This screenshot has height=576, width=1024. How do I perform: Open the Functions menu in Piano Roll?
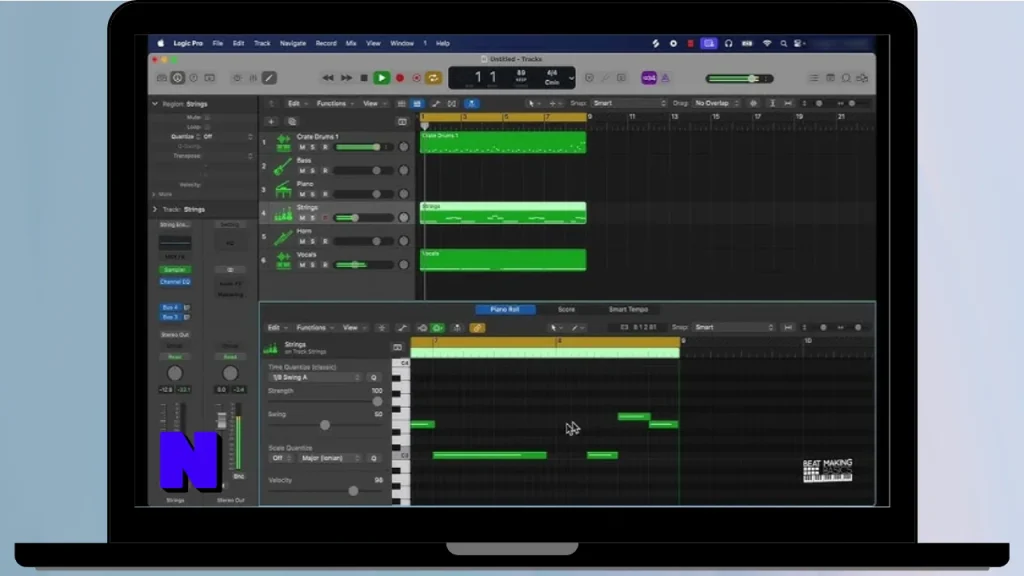click(315, 328)
